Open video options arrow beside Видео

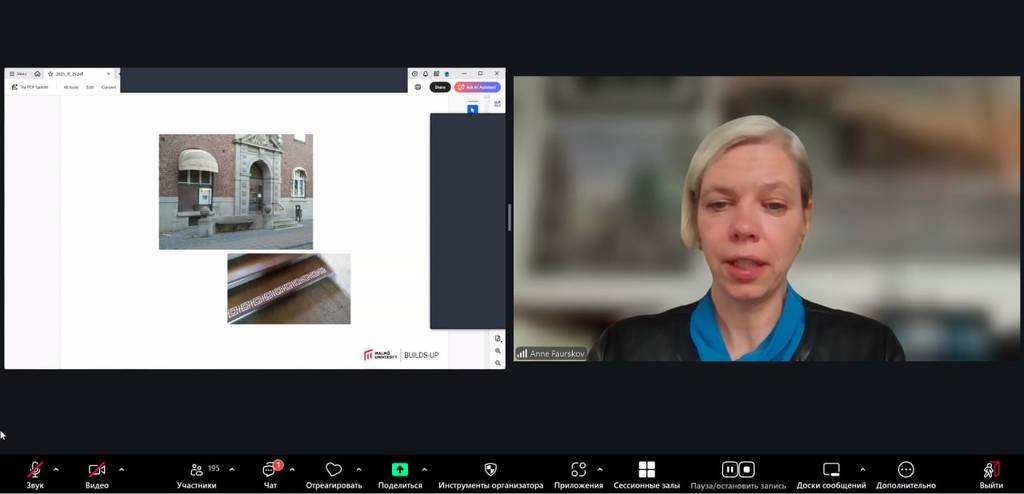pos(121,469)
